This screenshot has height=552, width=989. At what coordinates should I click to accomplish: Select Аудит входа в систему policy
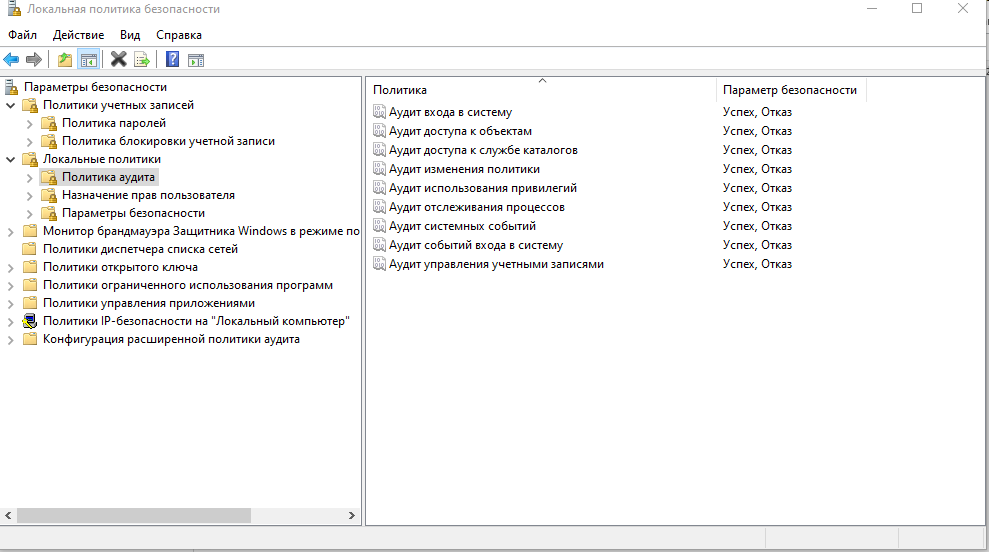click(450, 112)
